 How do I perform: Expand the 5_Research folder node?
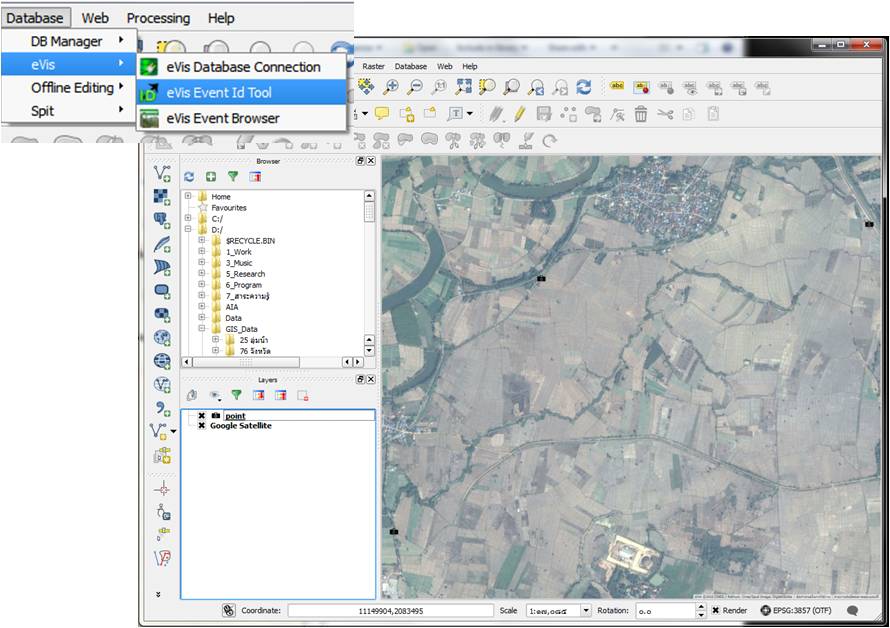click(x=201, y=273)
